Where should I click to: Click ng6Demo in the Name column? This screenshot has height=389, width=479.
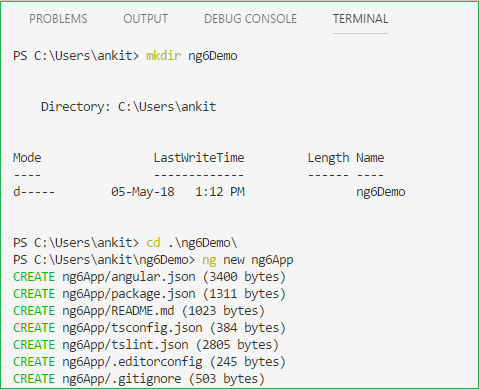coord(381,192)
